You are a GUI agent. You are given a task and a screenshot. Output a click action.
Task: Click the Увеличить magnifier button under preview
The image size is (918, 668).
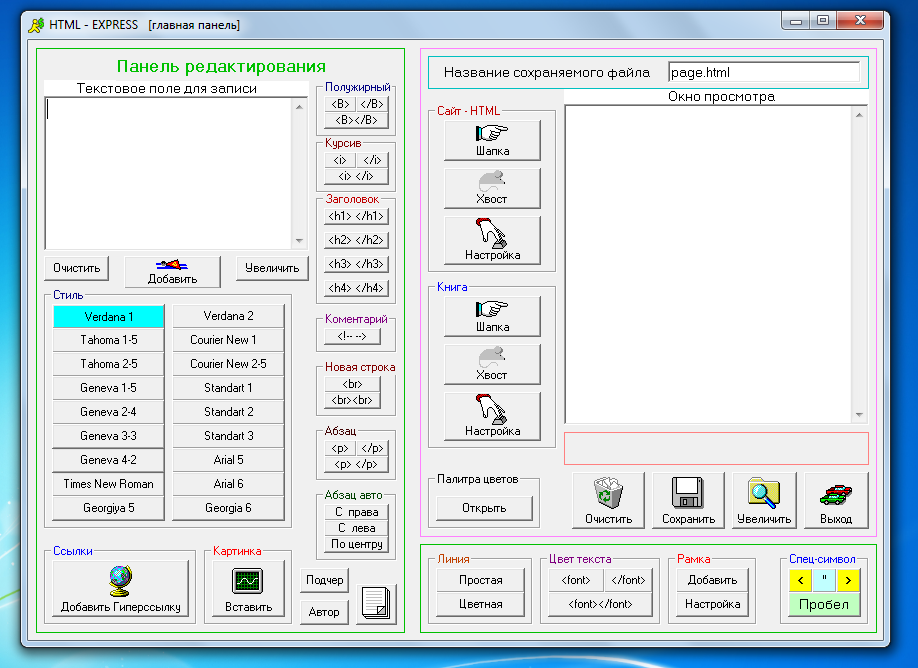tap(764, 500)
